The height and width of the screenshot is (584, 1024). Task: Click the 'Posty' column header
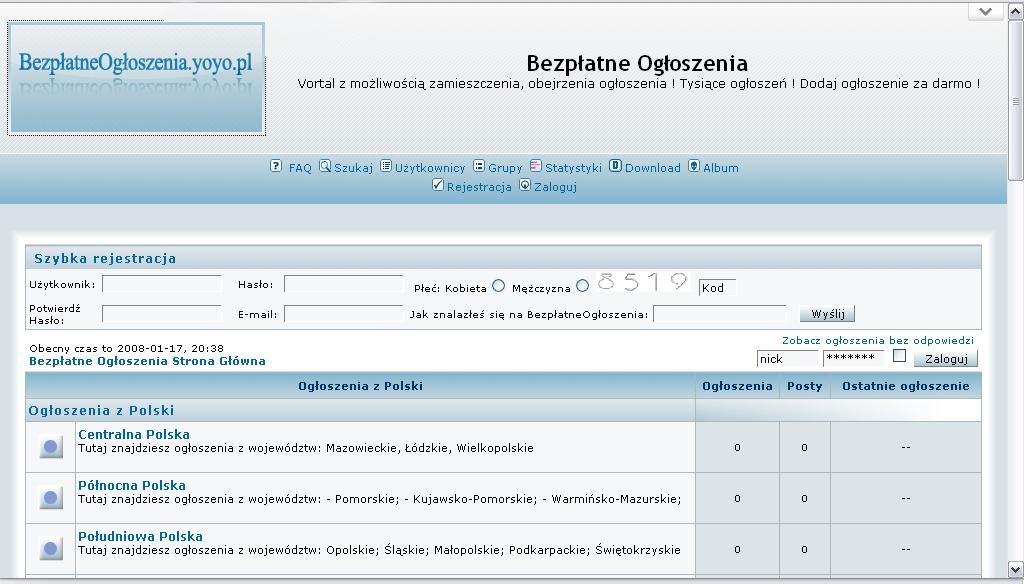coord(805,386)
